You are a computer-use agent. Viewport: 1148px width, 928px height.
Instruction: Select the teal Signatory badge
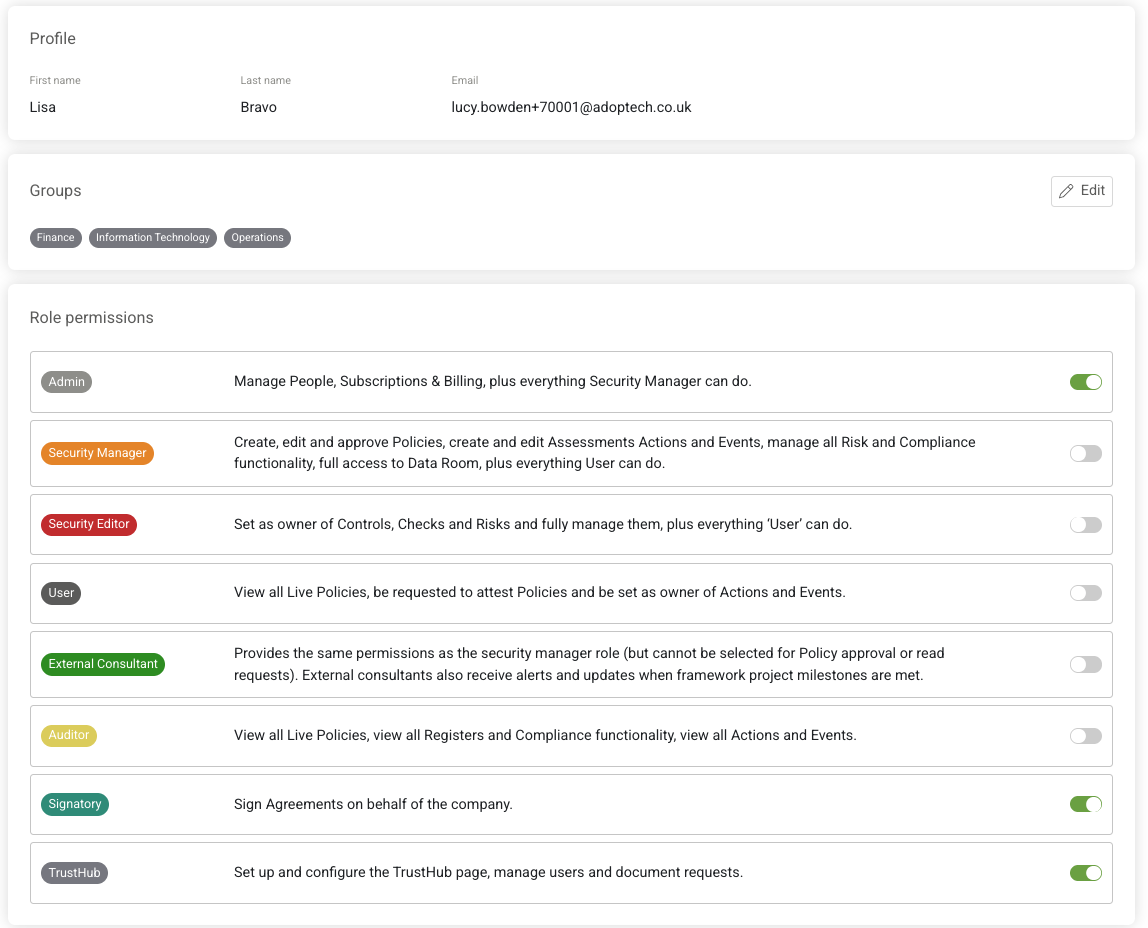tap(75, 804)
